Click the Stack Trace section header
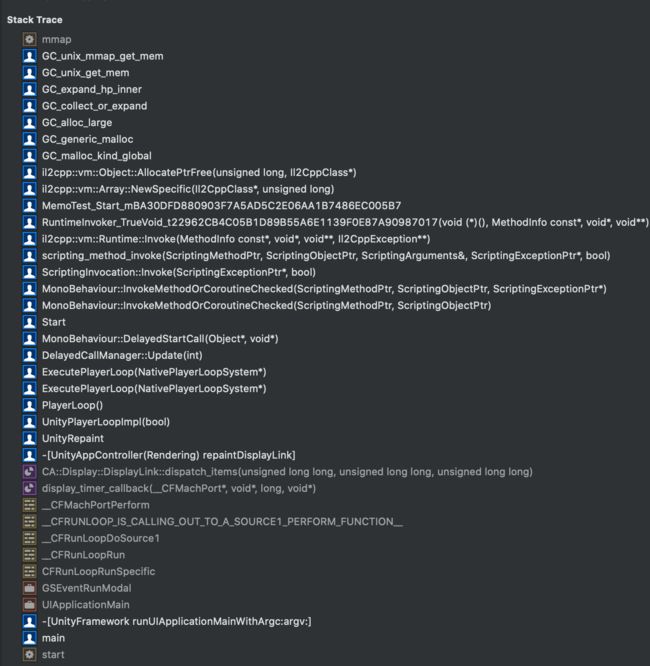The image size is (650, 666). pyautogui.click(x=34, y=20)
